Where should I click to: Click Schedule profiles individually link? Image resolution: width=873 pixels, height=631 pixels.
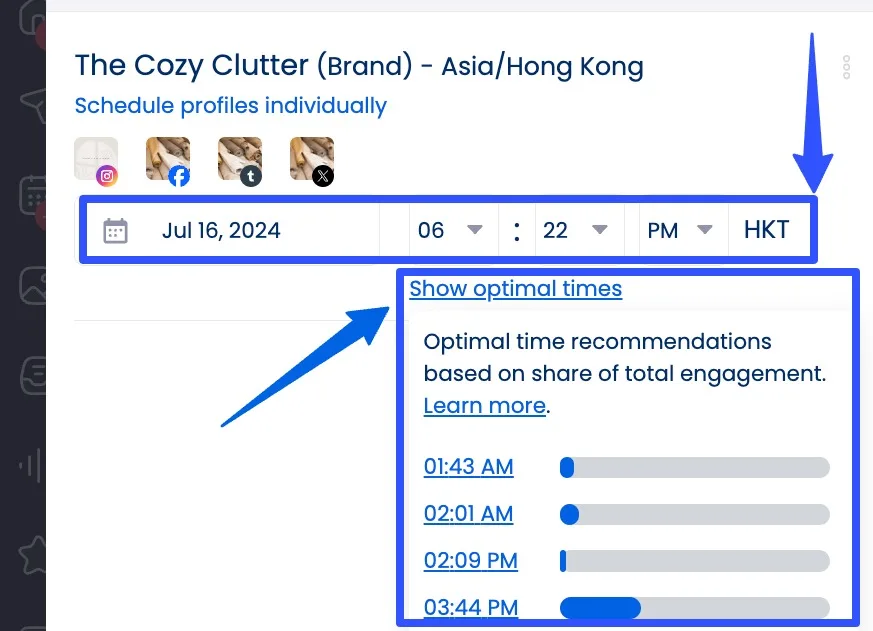[x=230, y=106]
